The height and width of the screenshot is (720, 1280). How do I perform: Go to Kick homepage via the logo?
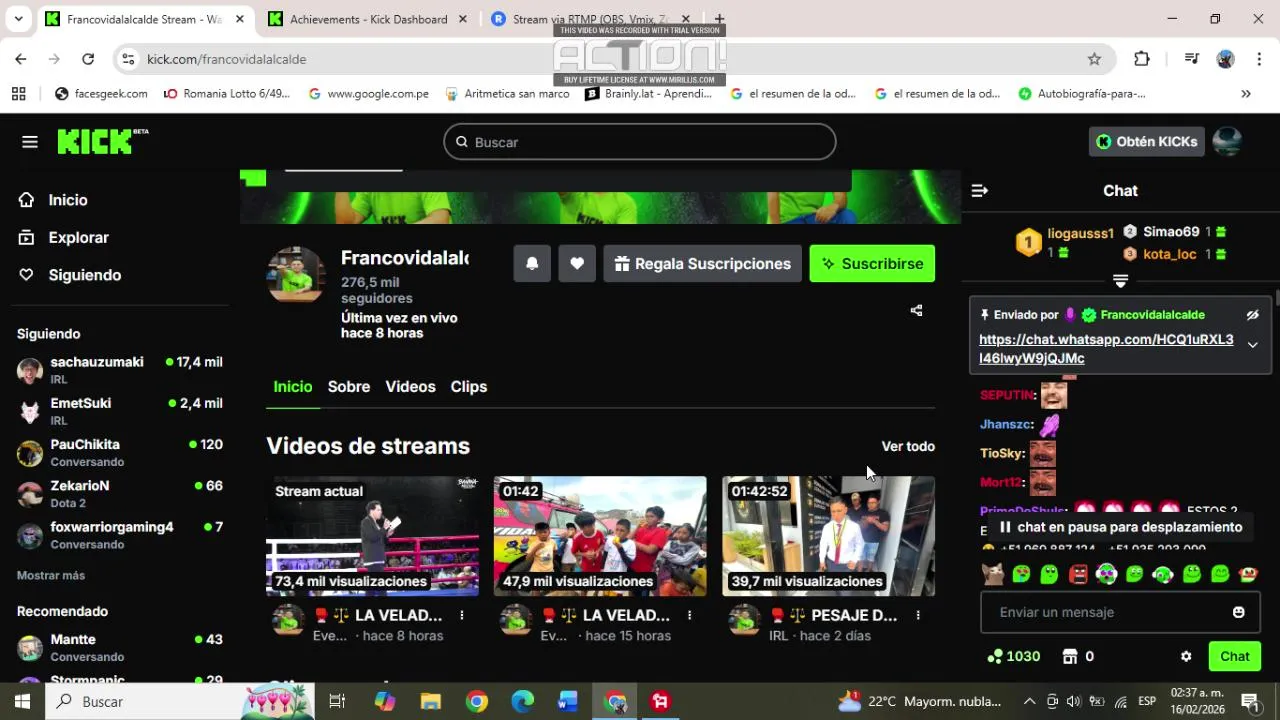tap(102, 142)
